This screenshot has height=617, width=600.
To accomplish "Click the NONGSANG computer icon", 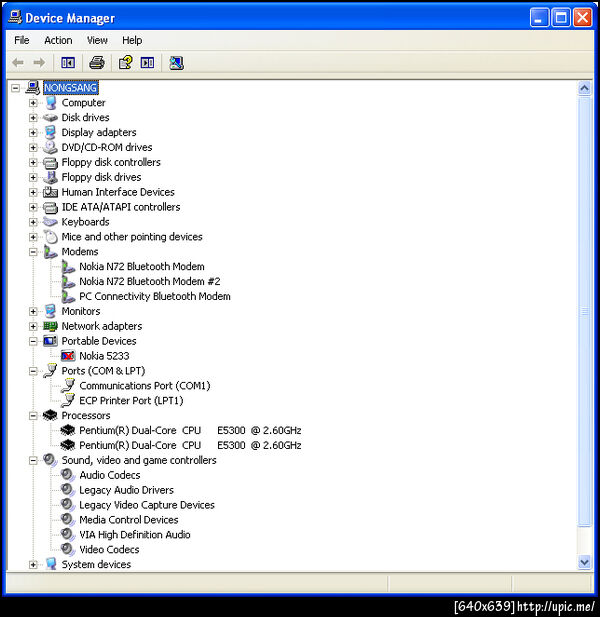I will point(33,87).
